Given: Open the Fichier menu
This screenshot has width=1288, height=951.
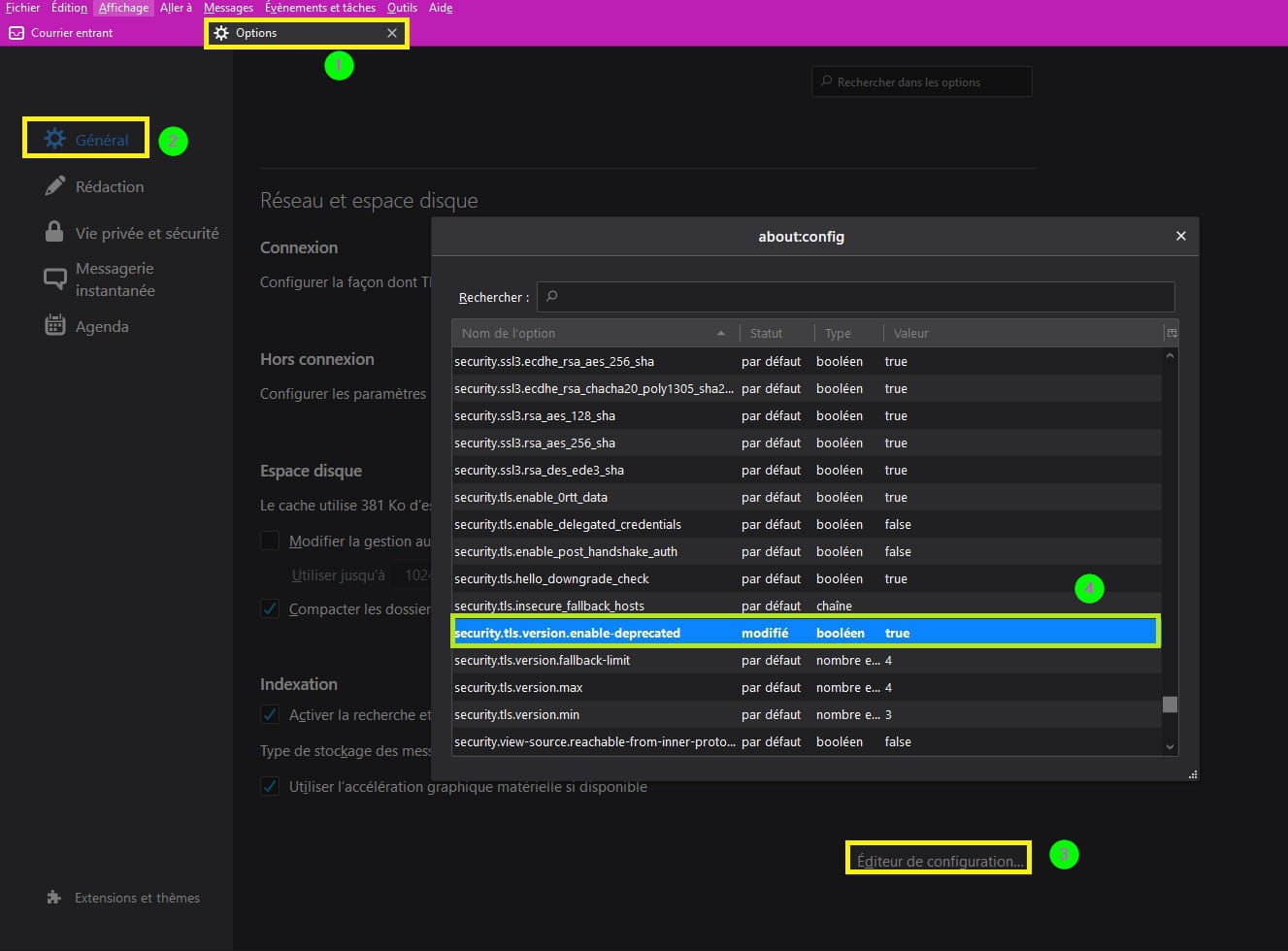Looking at the screenshot, I should pos(22,8).
